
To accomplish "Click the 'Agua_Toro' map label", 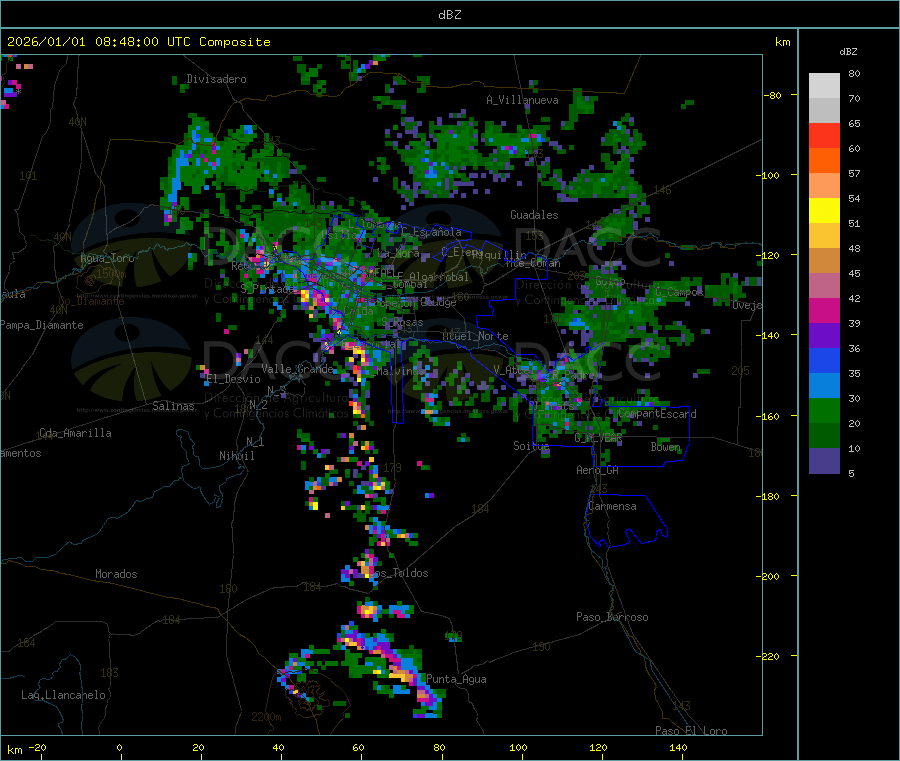I will 107,258.
